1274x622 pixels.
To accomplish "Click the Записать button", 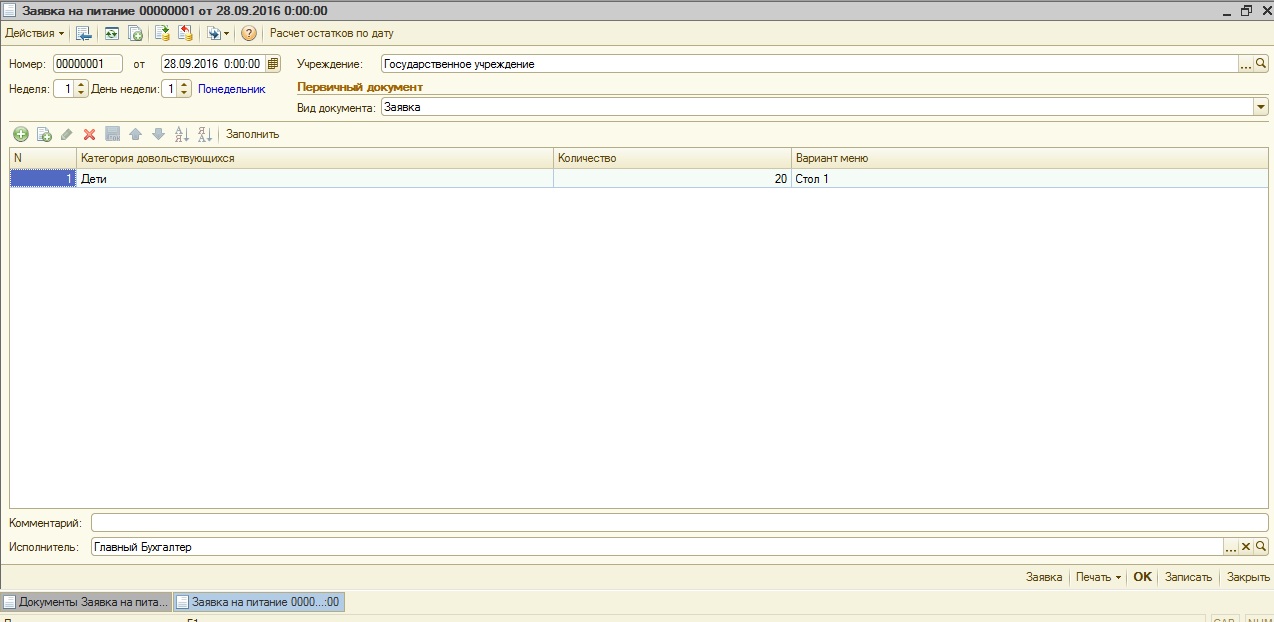I will point(1188,577).
